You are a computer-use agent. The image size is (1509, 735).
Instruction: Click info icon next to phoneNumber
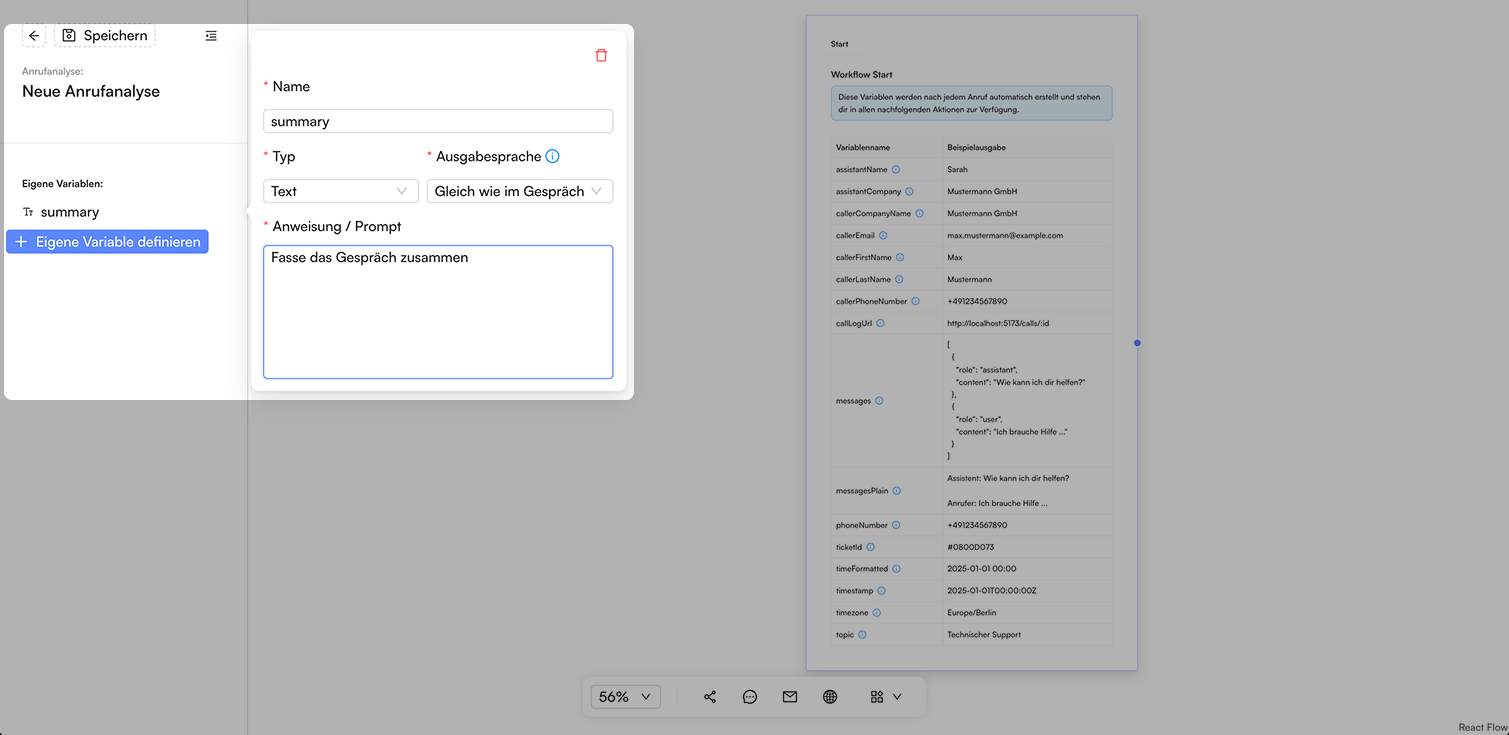(896, 525)
